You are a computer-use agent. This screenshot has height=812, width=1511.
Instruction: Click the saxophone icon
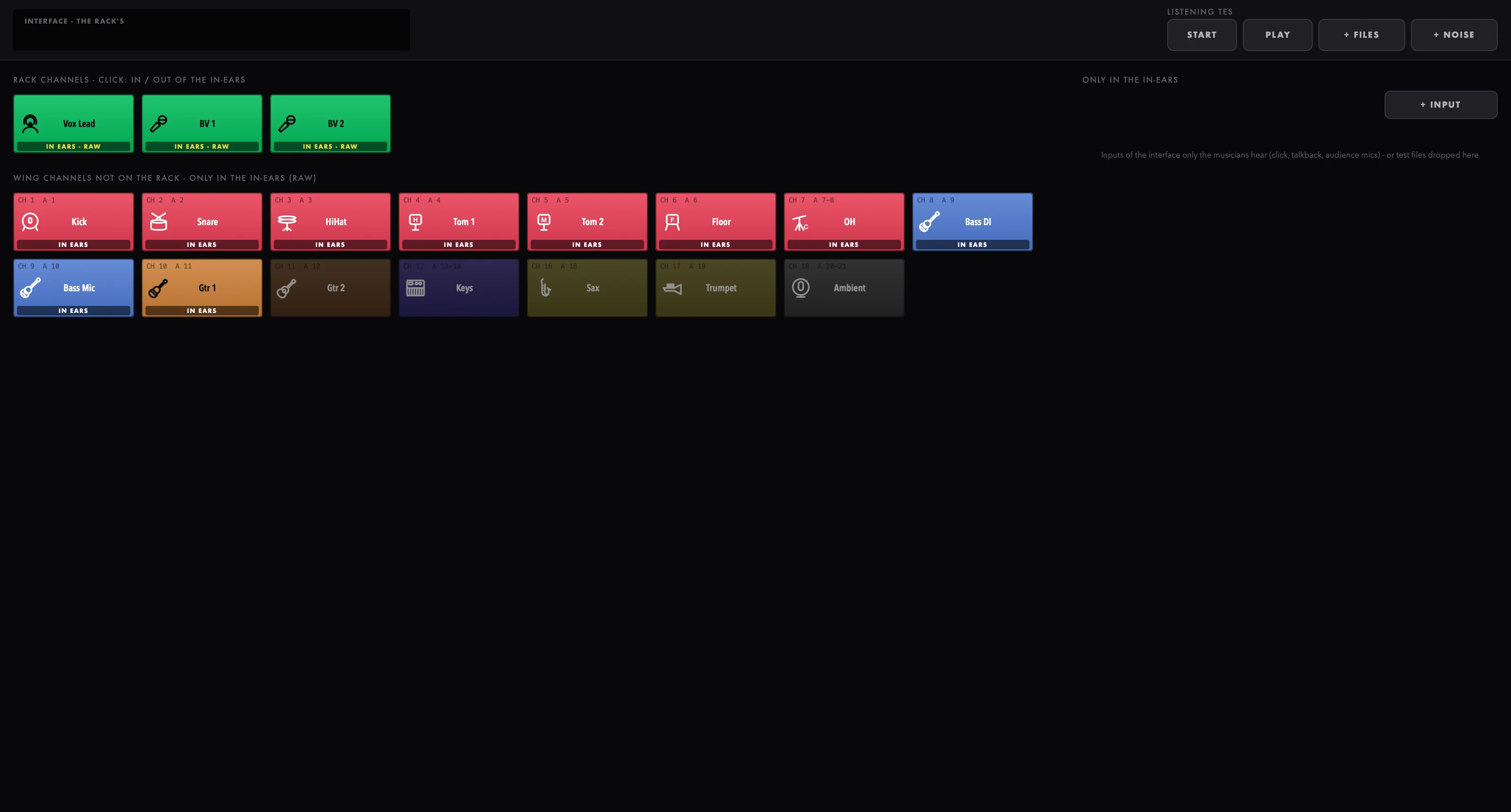point(544,288)
